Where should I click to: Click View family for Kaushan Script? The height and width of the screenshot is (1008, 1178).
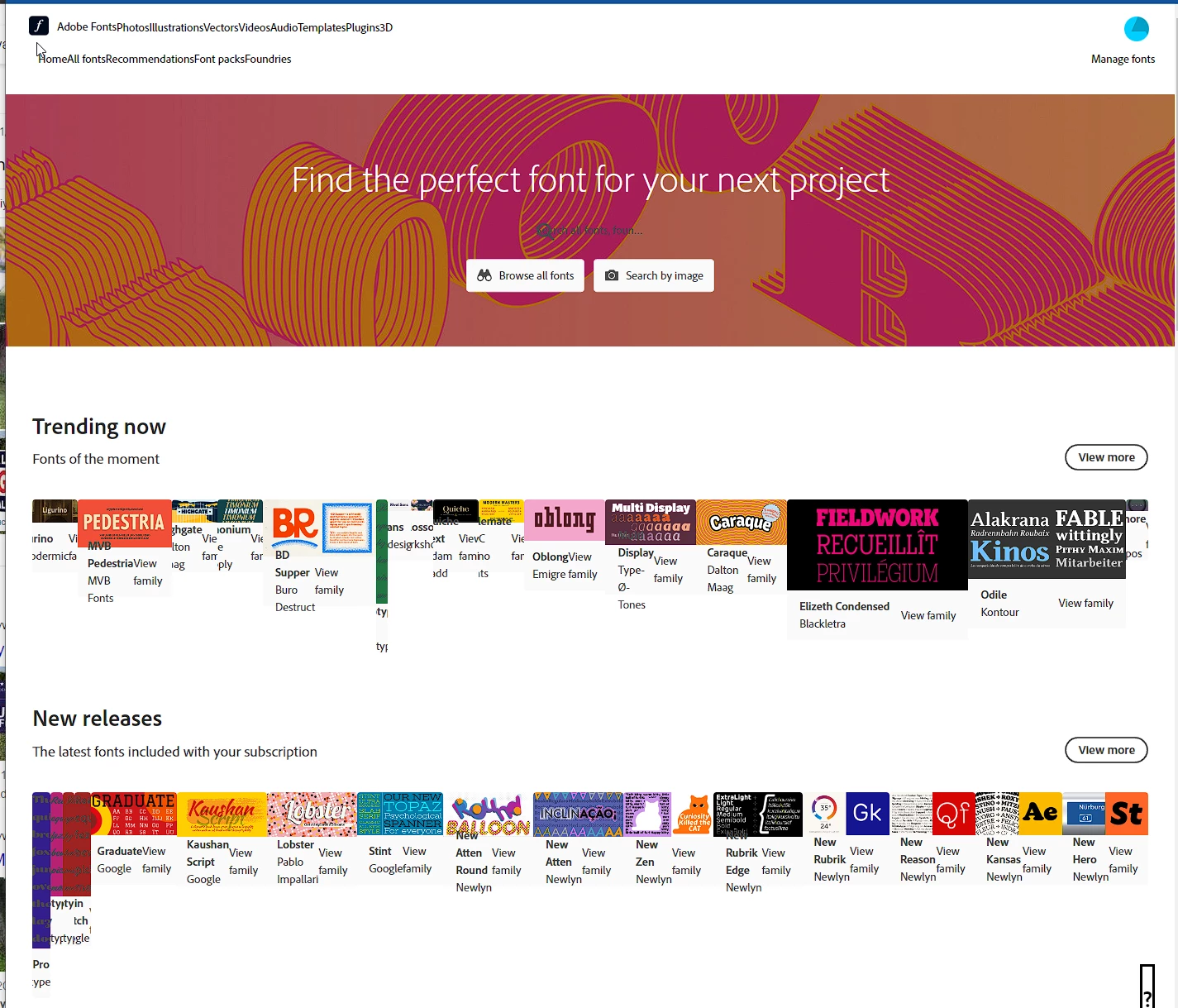click(243, 862)
